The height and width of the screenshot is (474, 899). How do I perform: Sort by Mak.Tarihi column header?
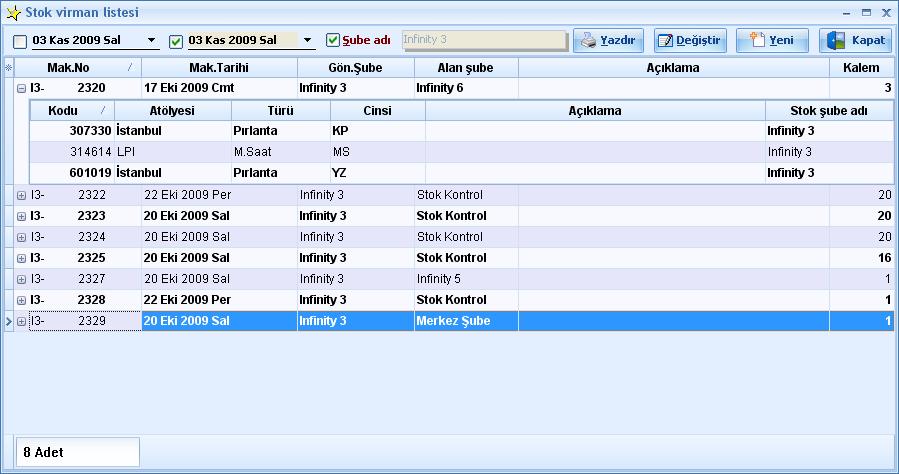(219, 68)
